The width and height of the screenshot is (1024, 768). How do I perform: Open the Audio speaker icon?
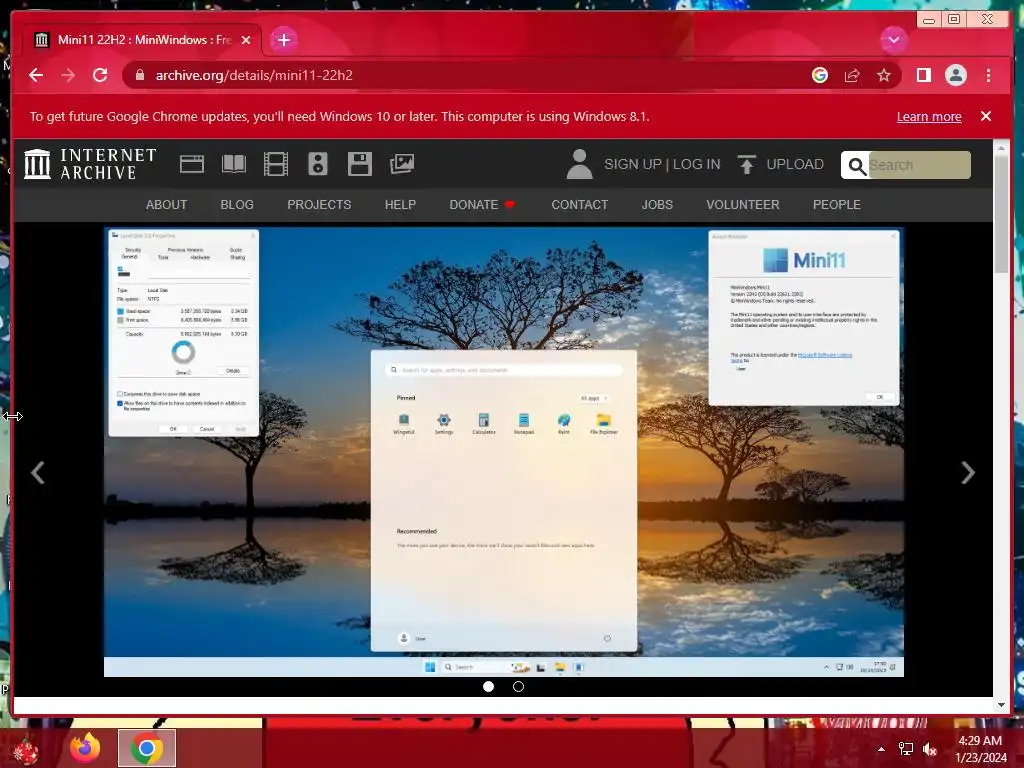[x=317, y=164]
